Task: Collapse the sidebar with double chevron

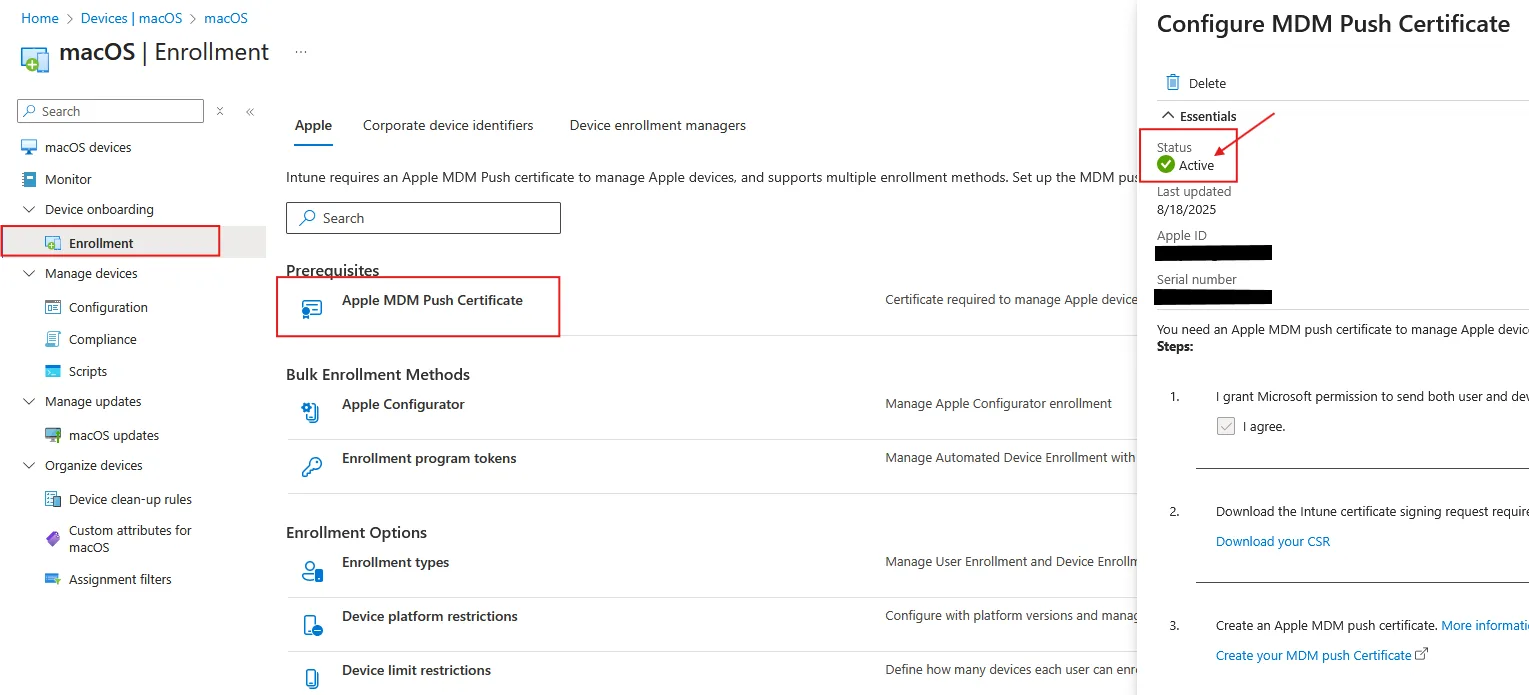Action: click(x=250, y=111)
